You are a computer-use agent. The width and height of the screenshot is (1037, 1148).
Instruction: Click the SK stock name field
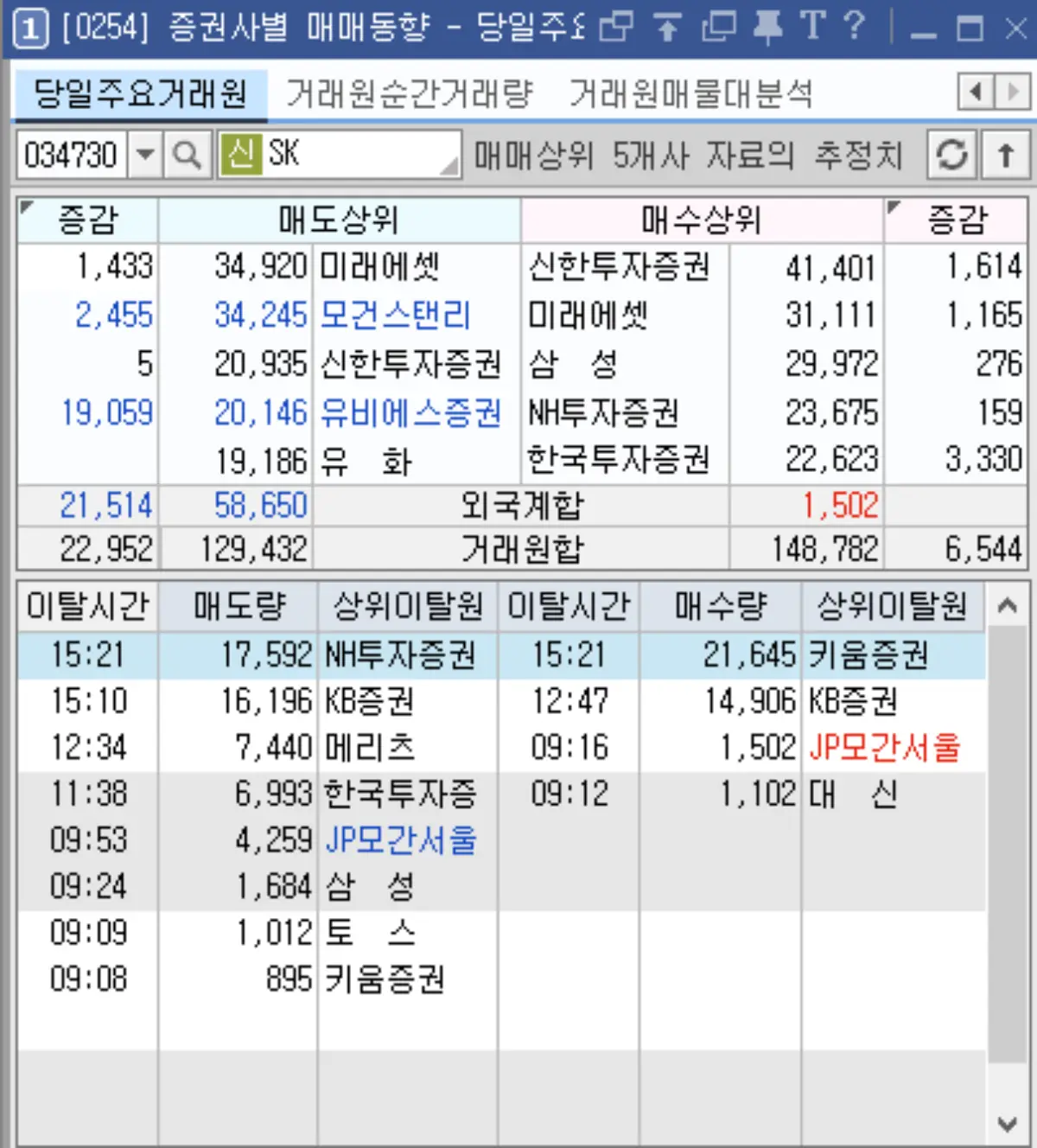tap(340, 155)
